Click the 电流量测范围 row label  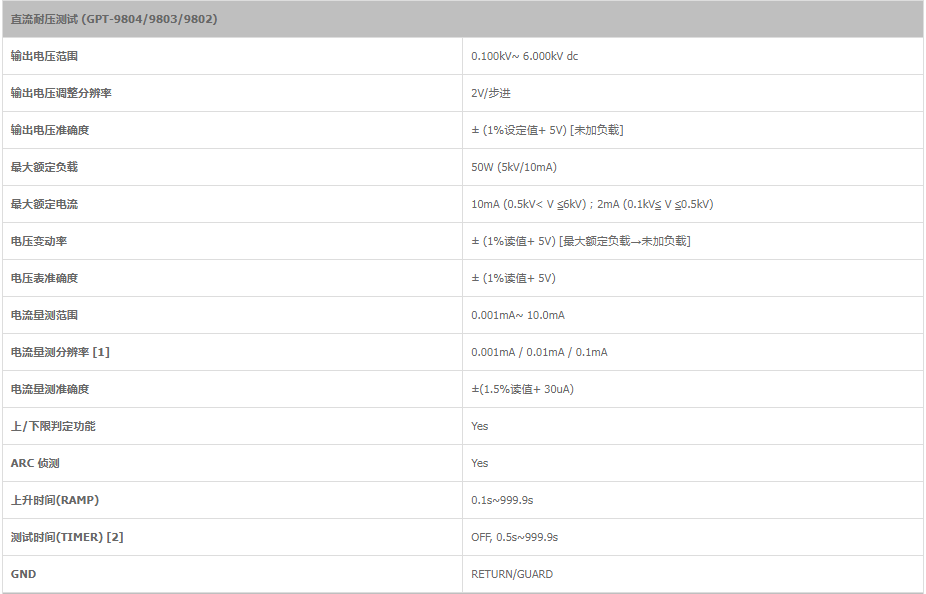[x=44, y=315]
